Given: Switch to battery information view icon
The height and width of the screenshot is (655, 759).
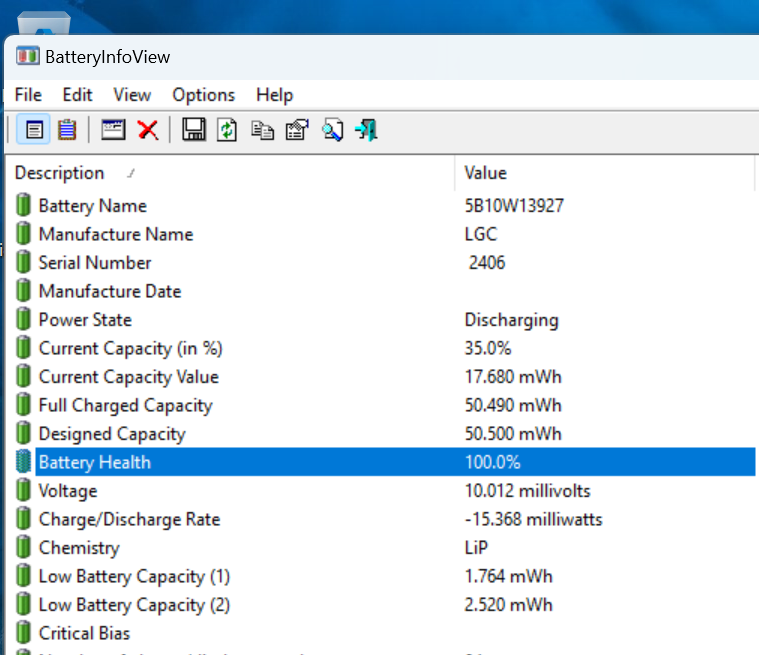Looking at the screenshot, I should tap(33, 130).
